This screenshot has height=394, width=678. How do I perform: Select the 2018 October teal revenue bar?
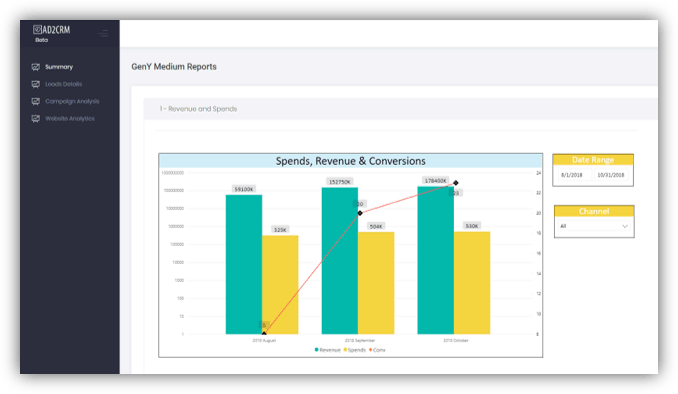pyautogui.click(x=435, y=260)
